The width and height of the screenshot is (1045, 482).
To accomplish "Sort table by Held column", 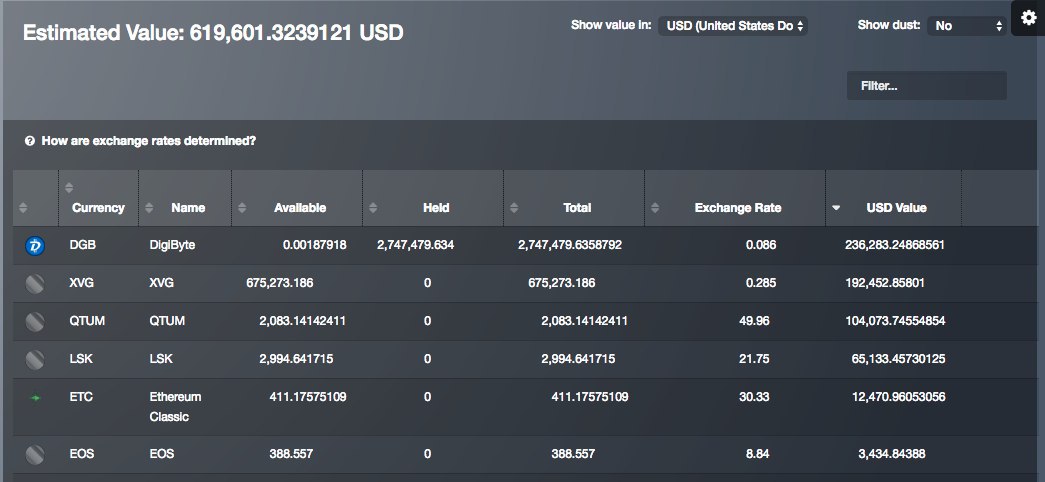I will [x=433, y=198].
